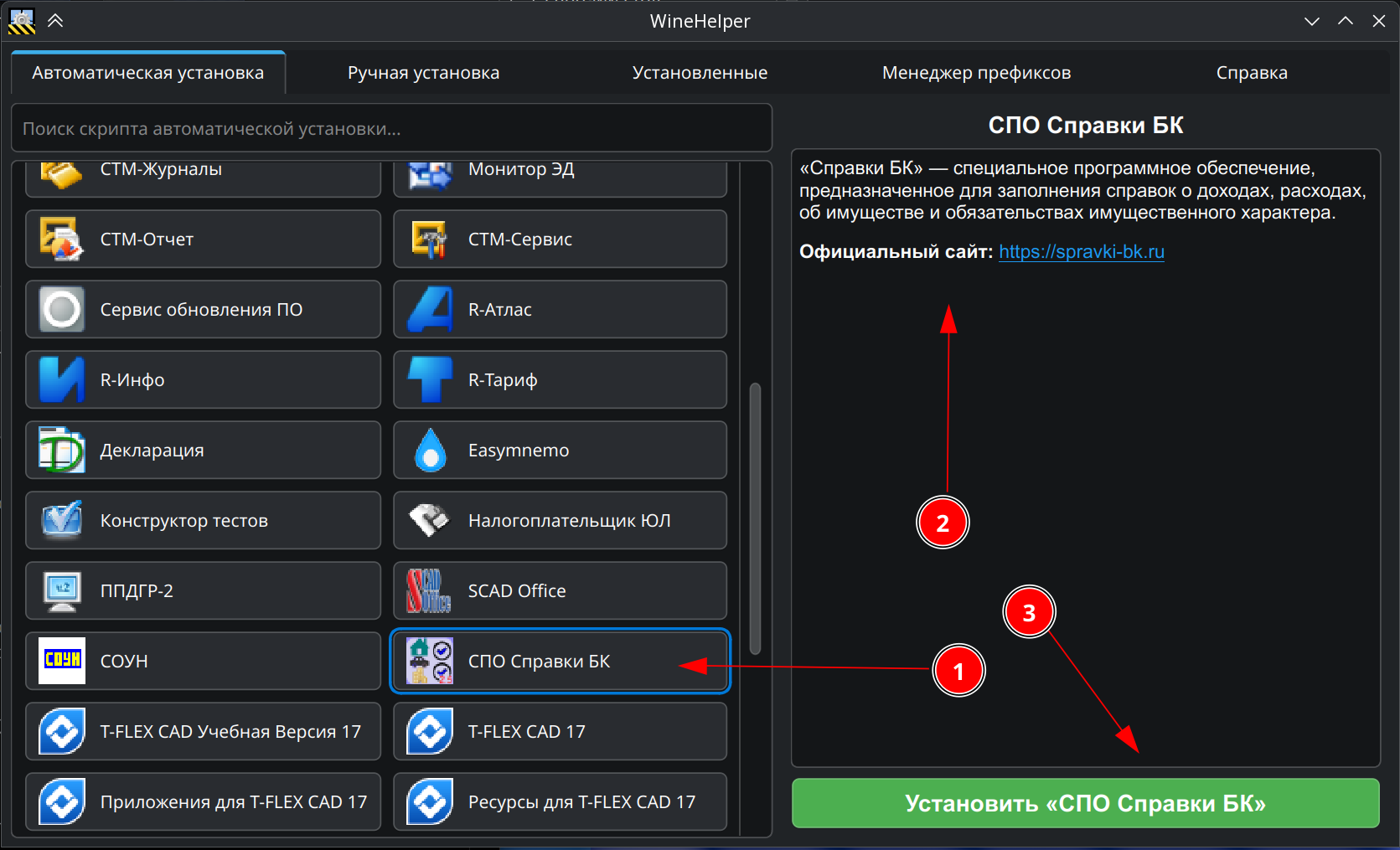Screen dimensions: 1400x850
Task: Click the R-Инфо blue logo icon
Action: [x=62, y=380]
